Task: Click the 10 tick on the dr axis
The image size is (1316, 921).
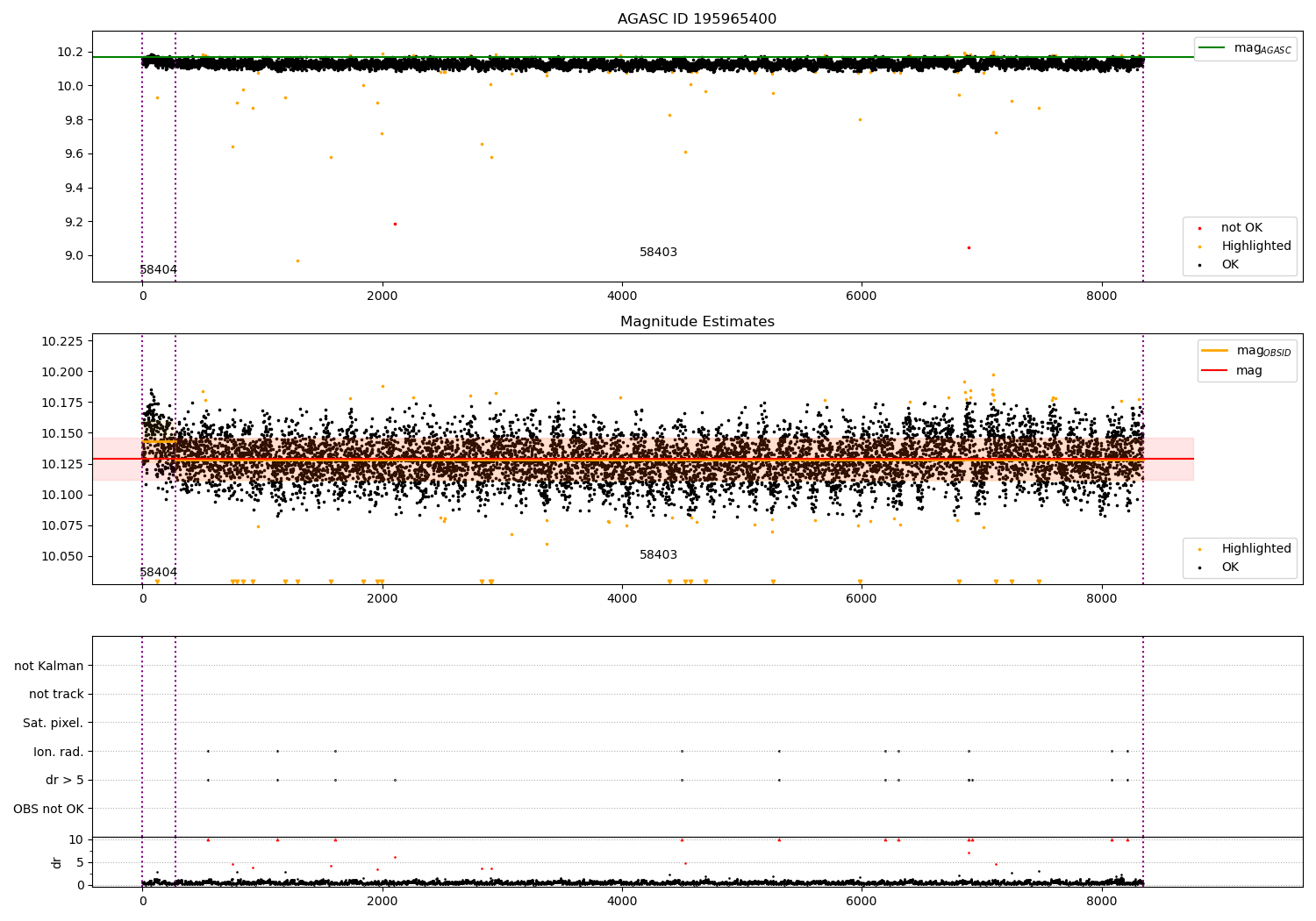Action: coord(76,839)
